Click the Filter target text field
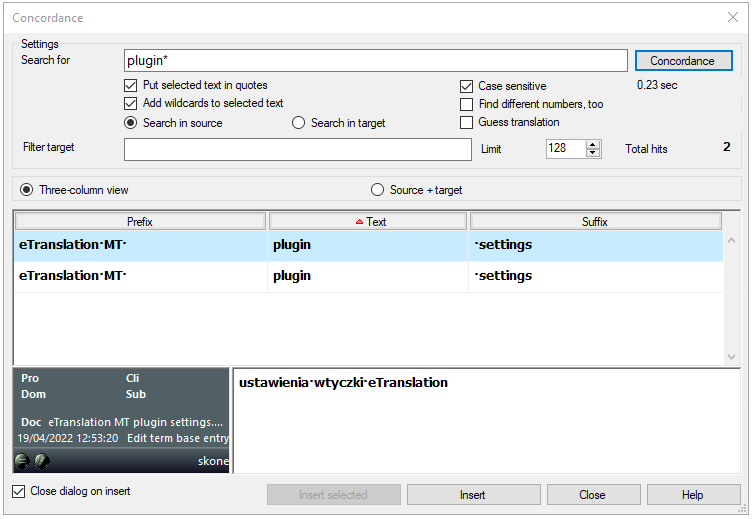The image size is (753, 519). pos(298,149)
